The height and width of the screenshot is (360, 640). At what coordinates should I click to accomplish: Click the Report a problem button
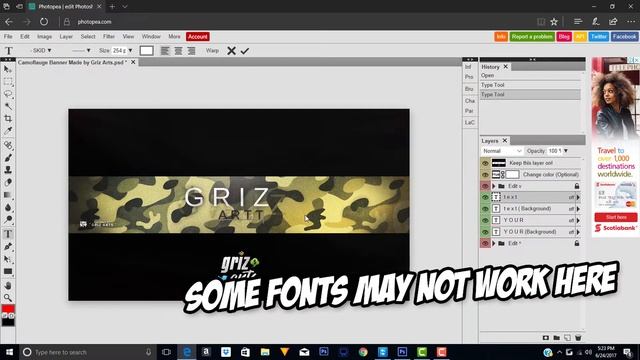(x=532, y=37)
